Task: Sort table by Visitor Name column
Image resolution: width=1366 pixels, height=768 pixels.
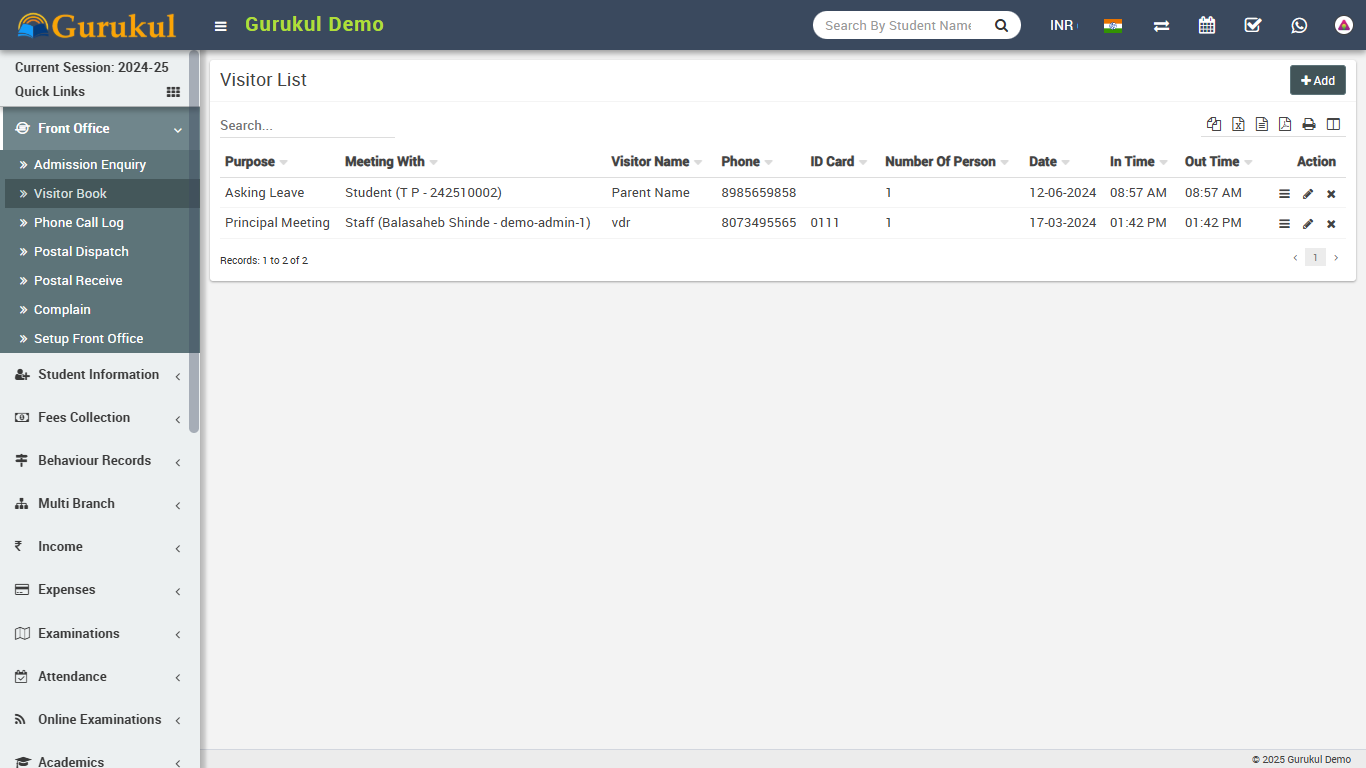Action: tap(650, 162)
